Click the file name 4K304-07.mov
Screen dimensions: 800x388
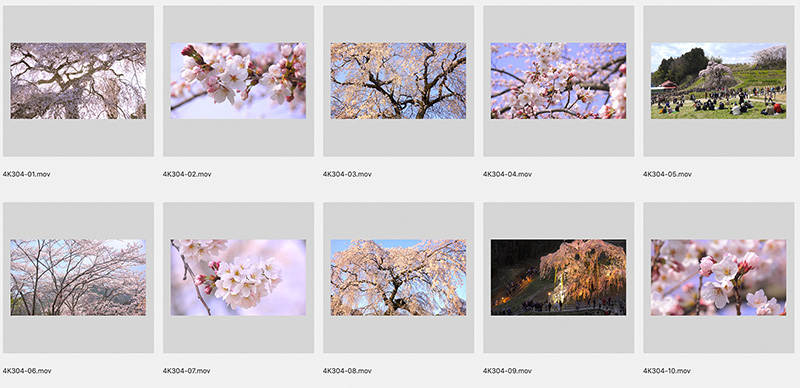[187, 371]
